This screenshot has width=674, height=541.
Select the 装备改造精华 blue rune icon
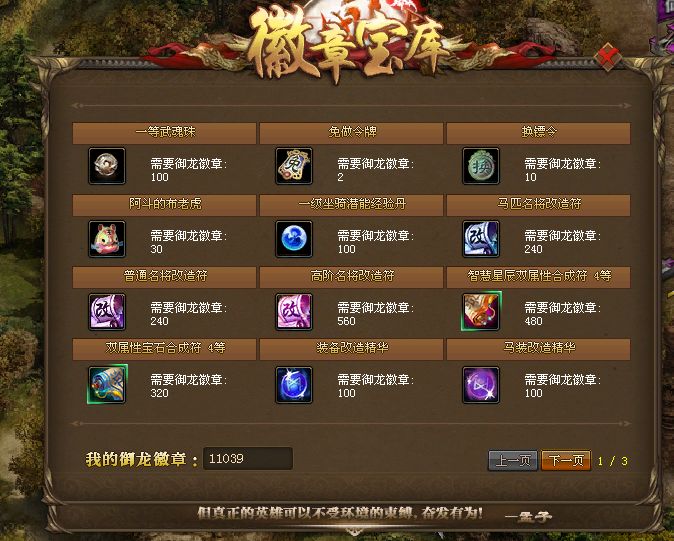click(294, 385)
